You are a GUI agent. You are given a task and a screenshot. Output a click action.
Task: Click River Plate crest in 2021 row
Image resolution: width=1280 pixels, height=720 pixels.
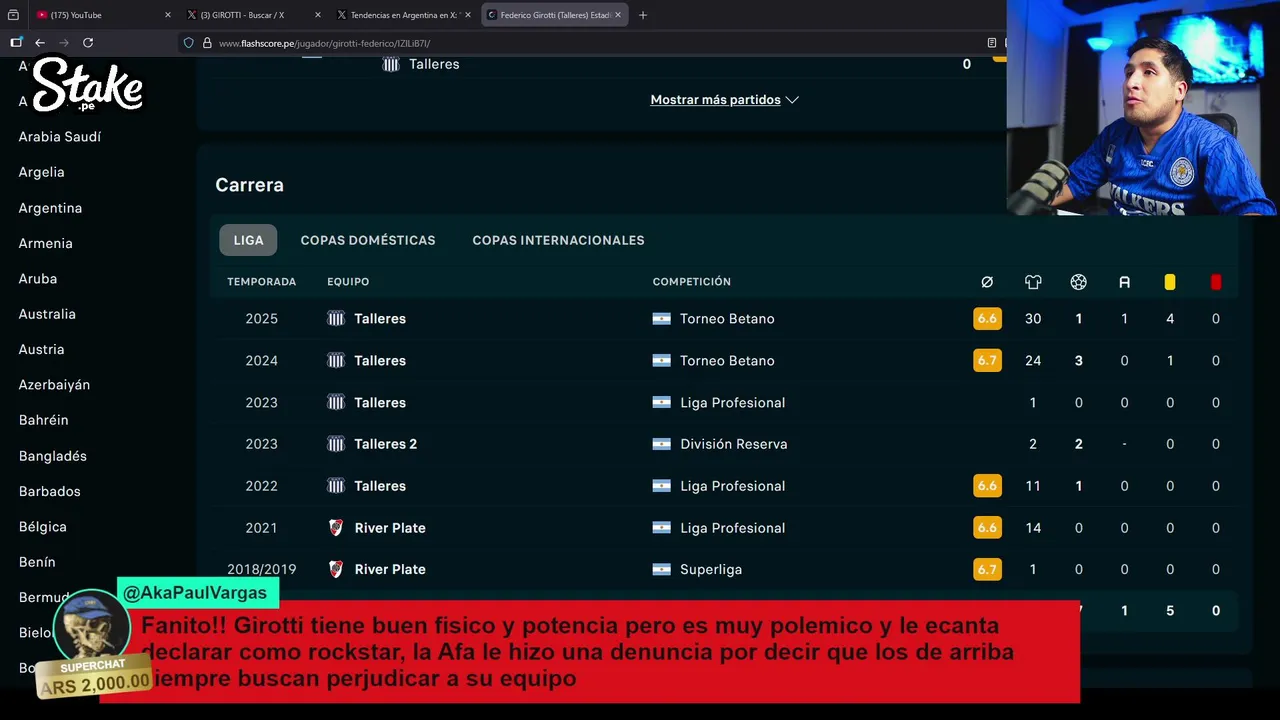pyautogui.click(x=336, y=528)
